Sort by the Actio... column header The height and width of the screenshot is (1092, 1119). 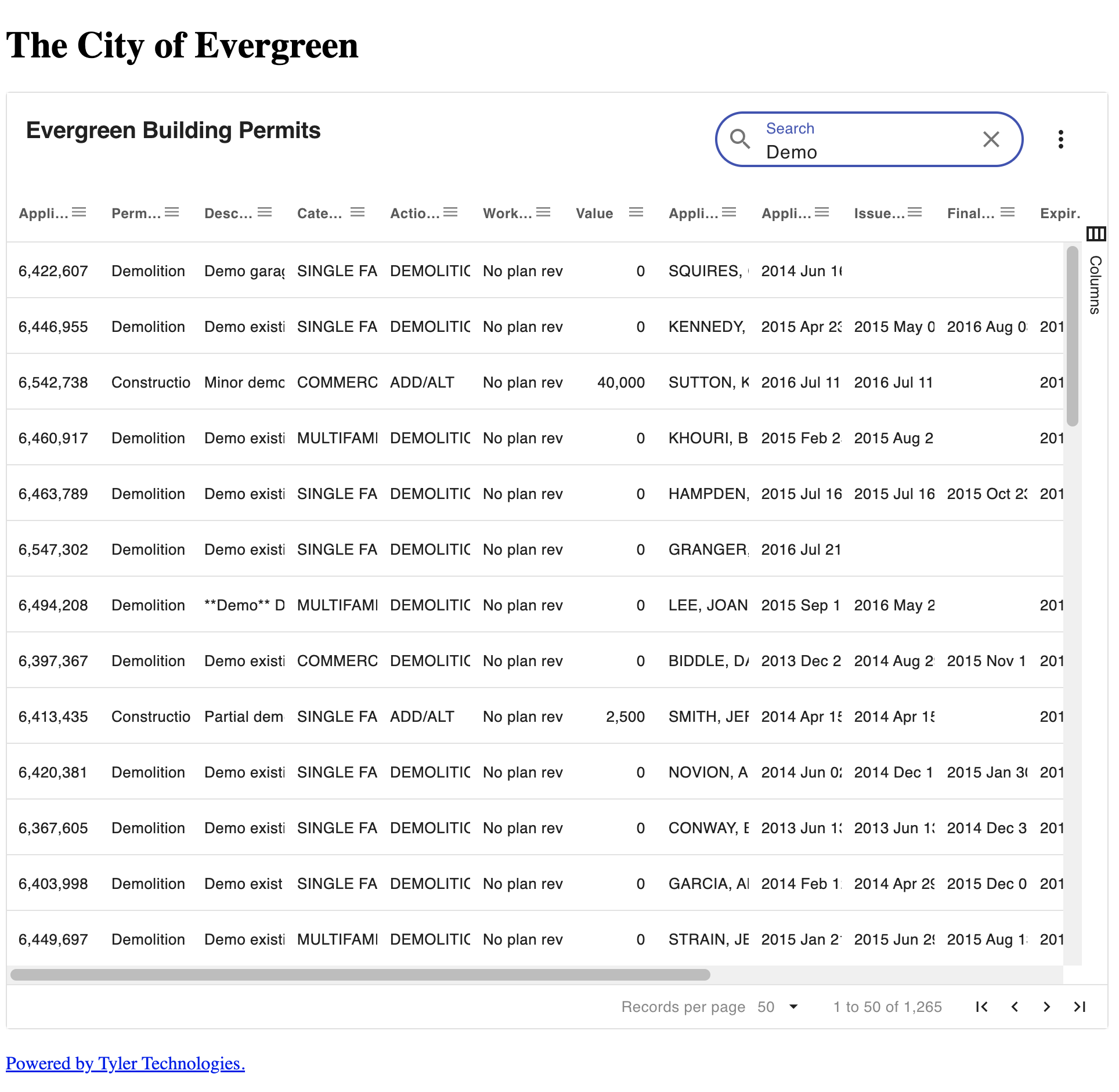pyautogui.click(x=414, y=214)
